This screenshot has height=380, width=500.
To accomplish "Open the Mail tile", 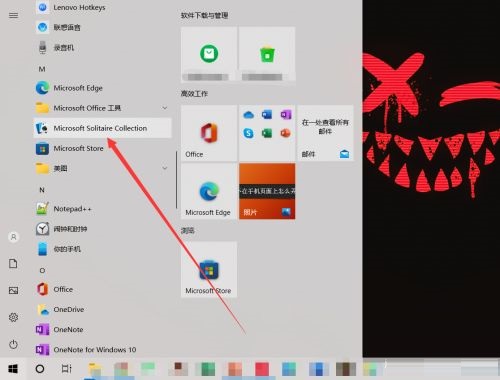I will tap(325, 133).
